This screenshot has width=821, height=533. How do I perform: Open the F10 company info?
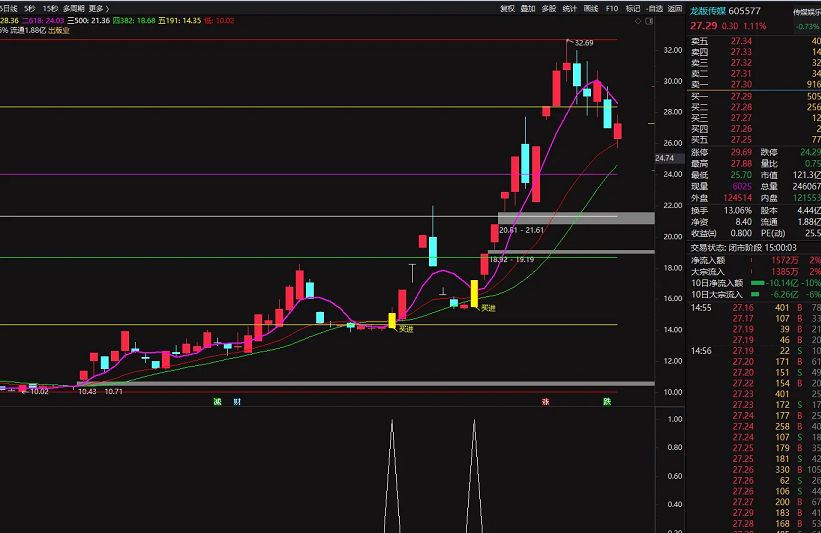[x=612, y=8]
